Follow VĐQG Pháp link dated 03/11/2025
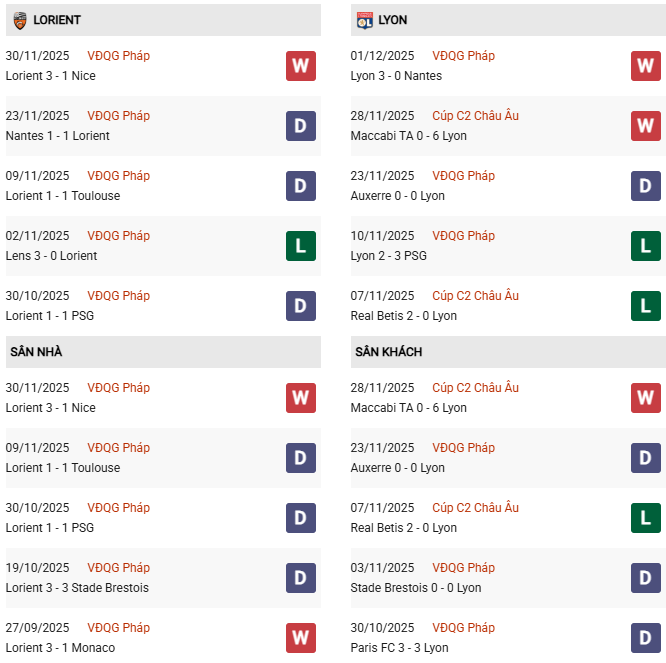Viewport: 666px width, 663px height. coord(463,568)
